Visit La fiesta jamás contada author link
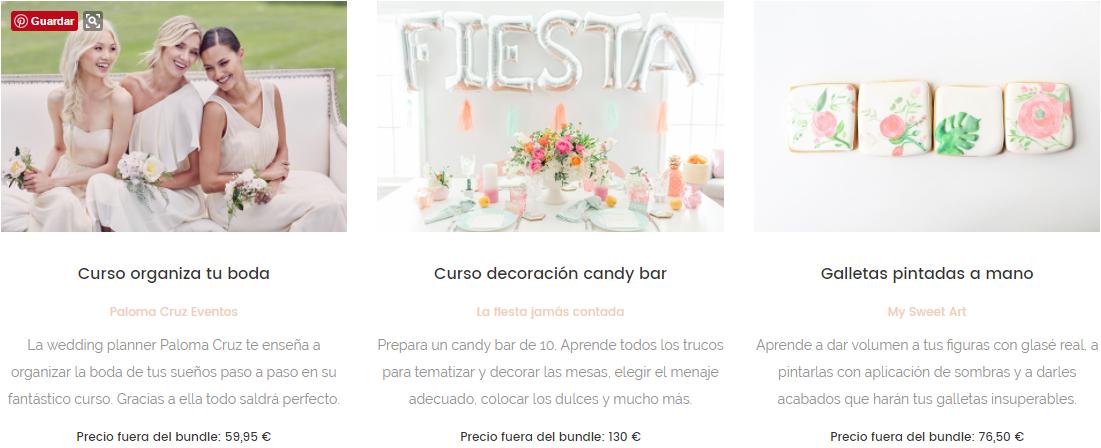Screen dimensions: 1101x448 tap(550, 311)
